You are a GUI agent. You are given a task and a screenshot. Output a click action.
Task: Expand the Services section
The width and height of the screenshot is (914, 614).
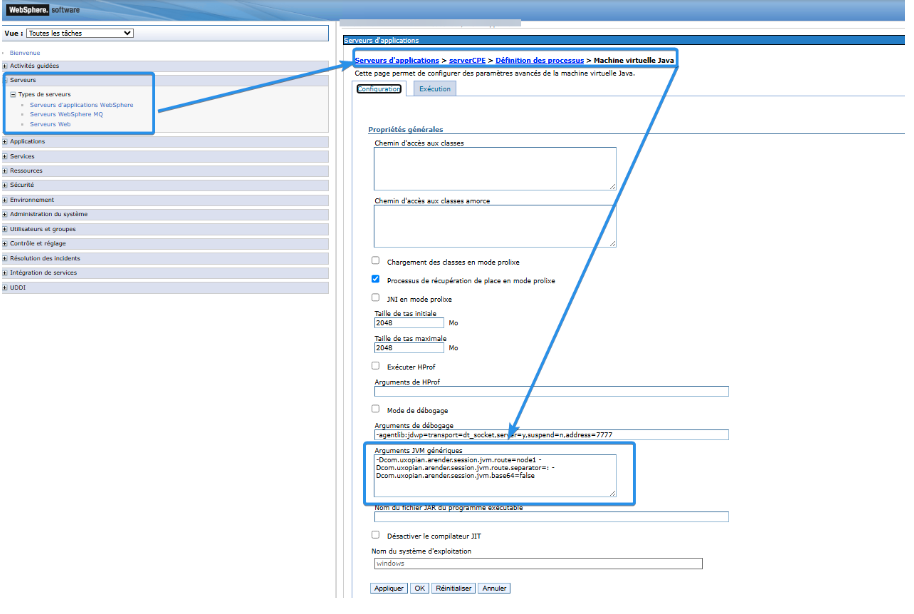(x=5, y=156)
